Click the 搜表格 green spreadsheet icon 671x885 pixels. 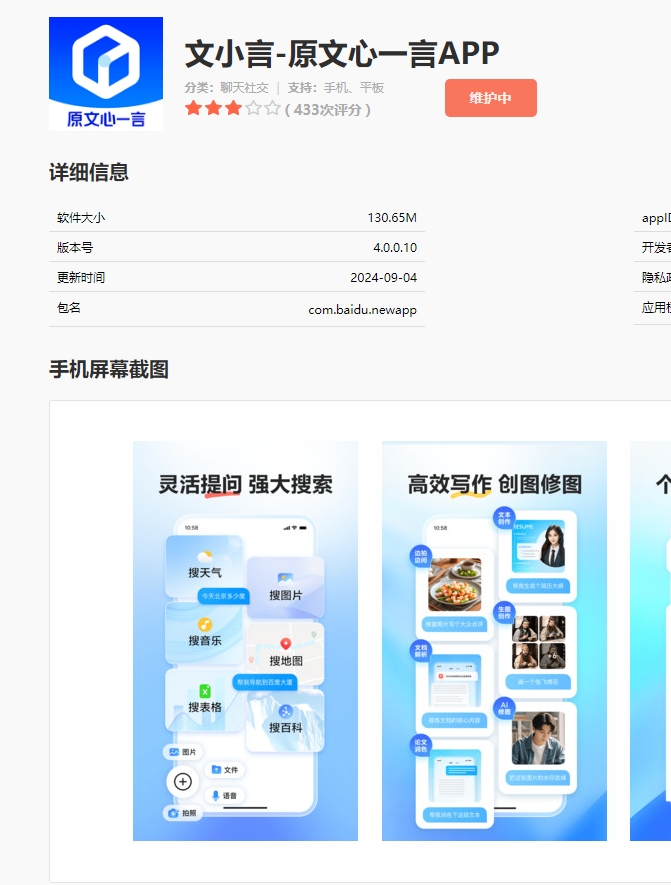(x=204, y=691)
